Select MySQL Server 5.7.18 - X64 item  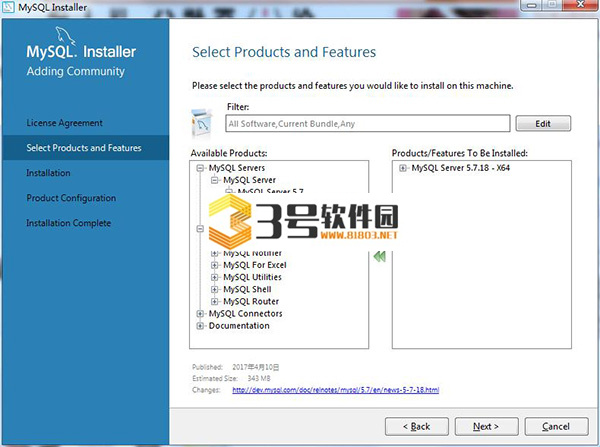click(461, 168)
